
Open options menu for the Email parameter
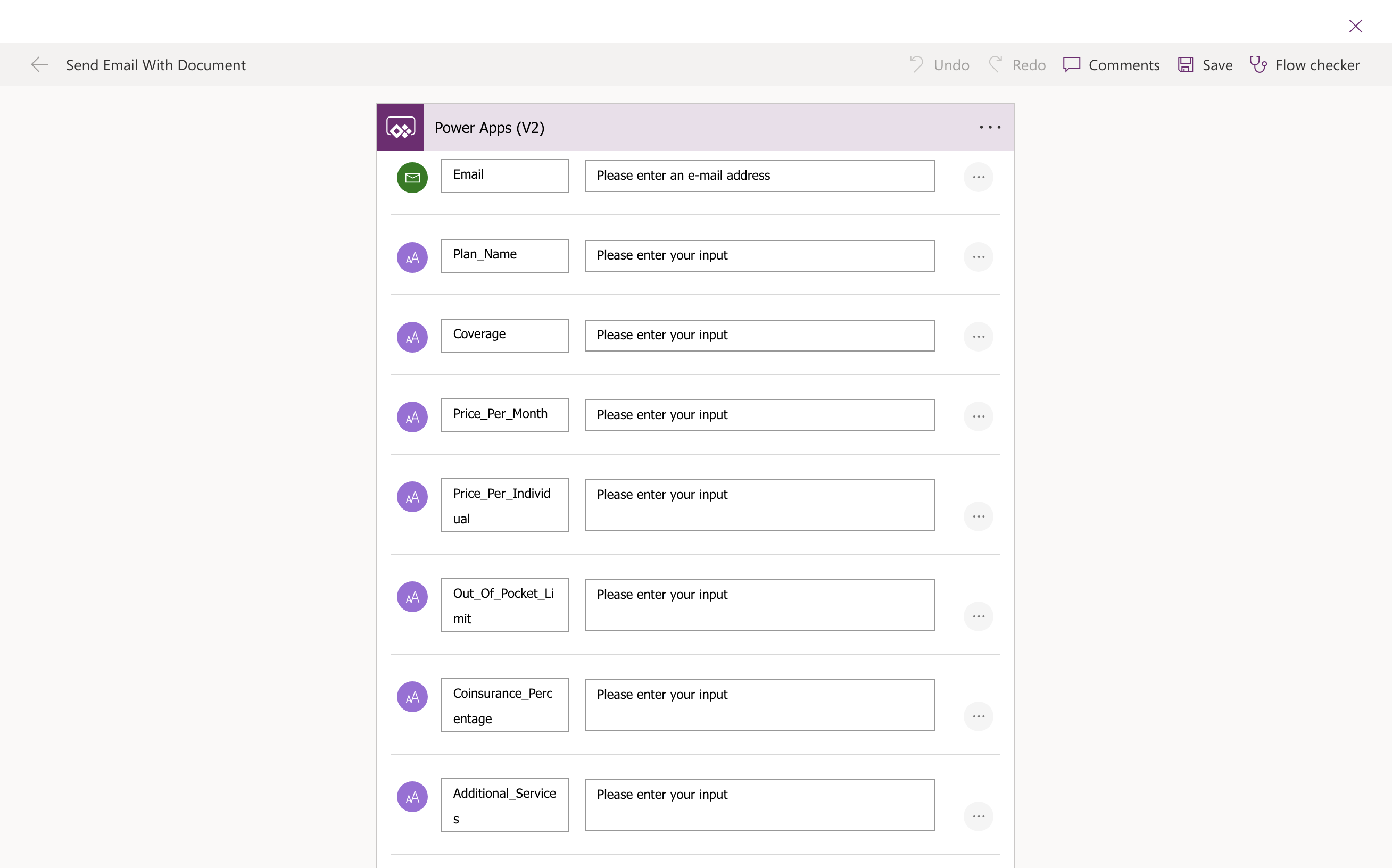point(979,177)
